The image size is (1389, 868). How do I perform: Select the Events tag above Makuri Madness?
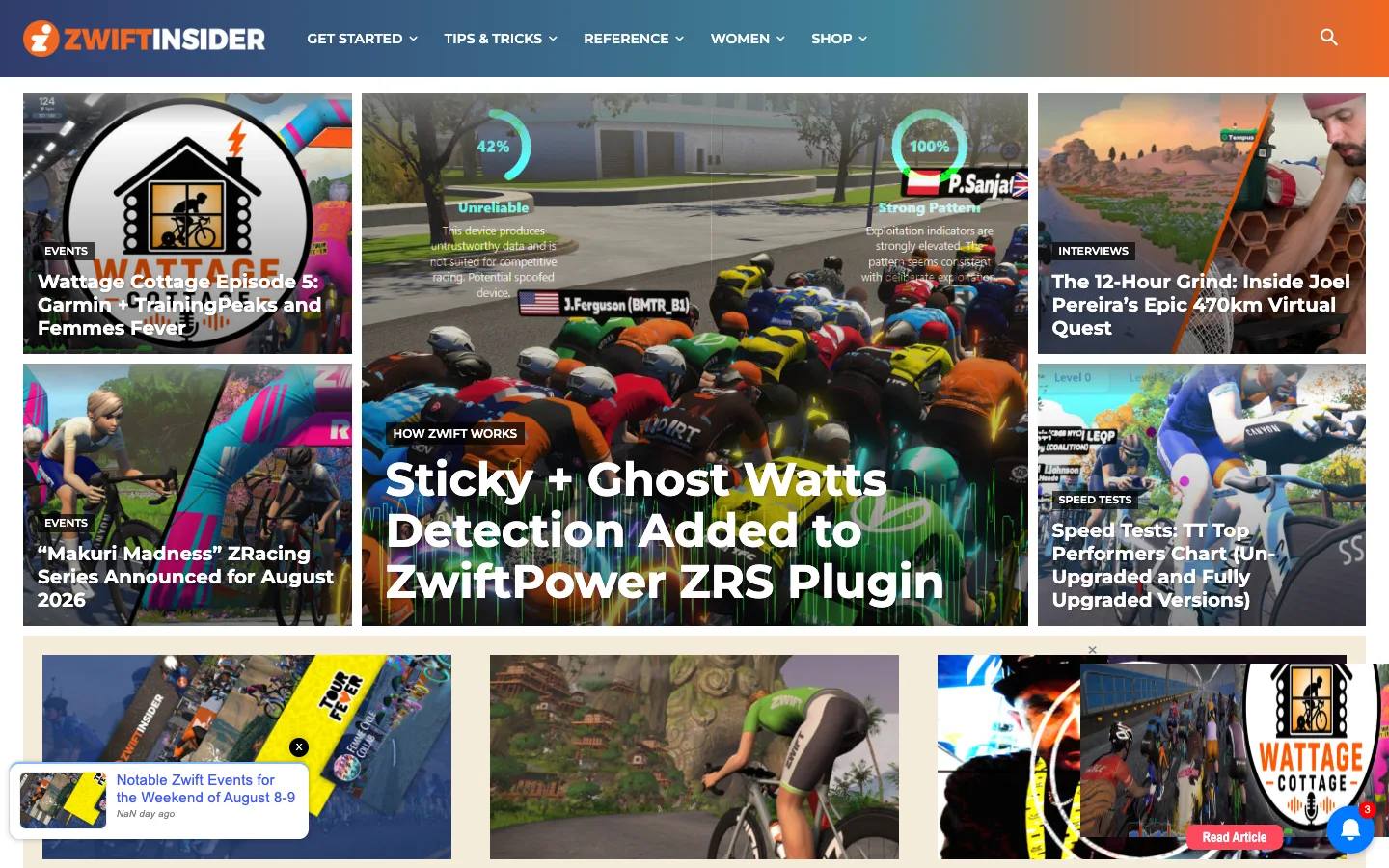point(66,523)
